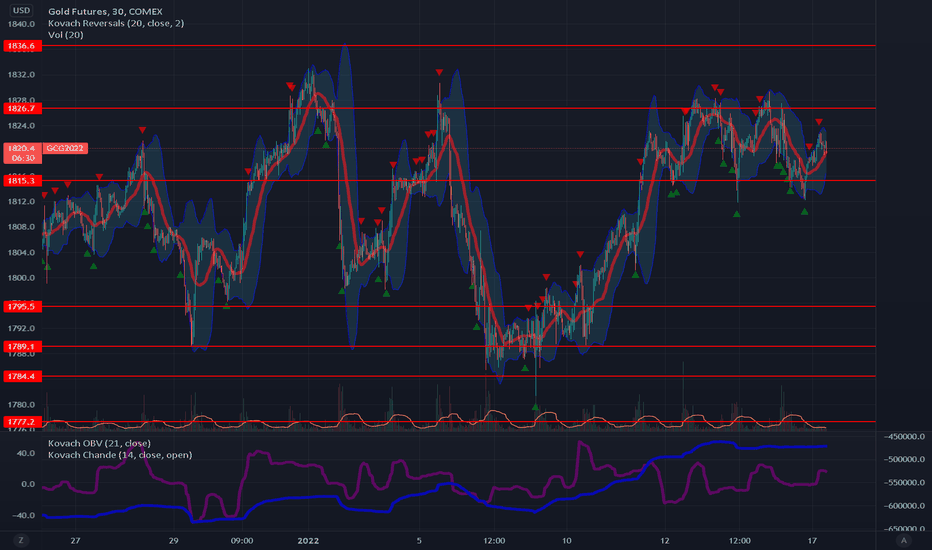Click the GCG2022 symbol label
Viewport: 932px width, 550px height.
[x=65, y=148]
